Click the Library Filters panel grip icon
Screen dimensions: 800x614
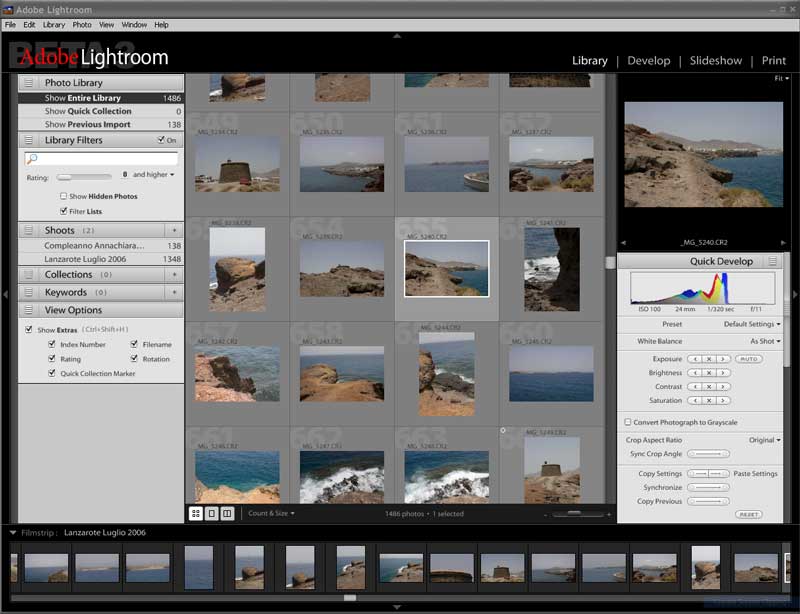click(x=29, y=140)
